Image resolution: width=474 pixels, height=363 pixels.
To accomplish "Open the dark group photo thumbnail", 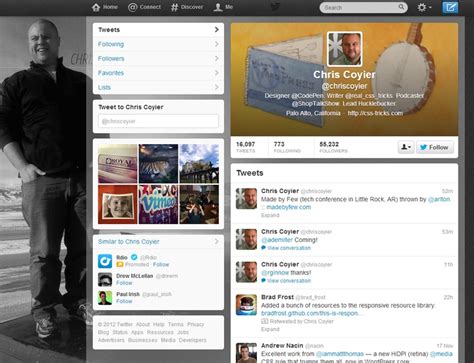I will point(199,204).
